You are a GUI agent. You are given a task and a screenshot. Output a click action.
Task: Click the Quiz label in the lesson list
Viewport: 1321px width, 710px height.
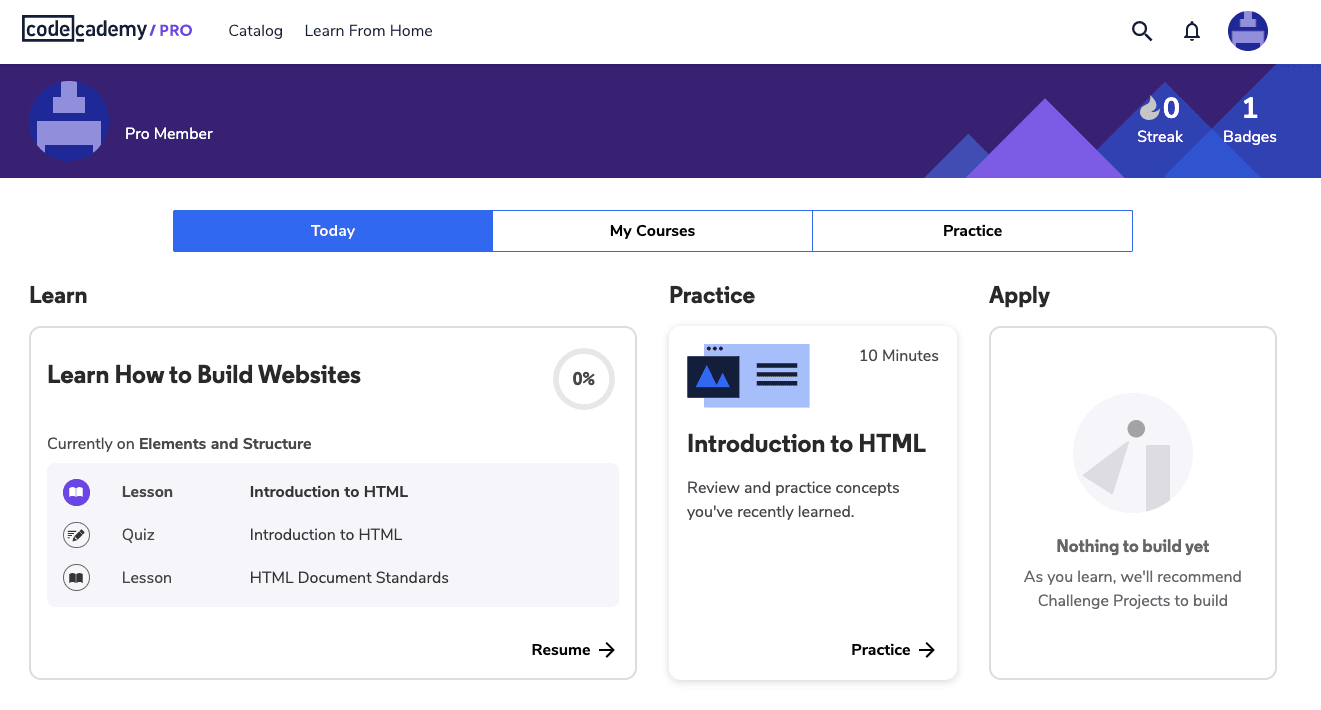tap(138, 535)
